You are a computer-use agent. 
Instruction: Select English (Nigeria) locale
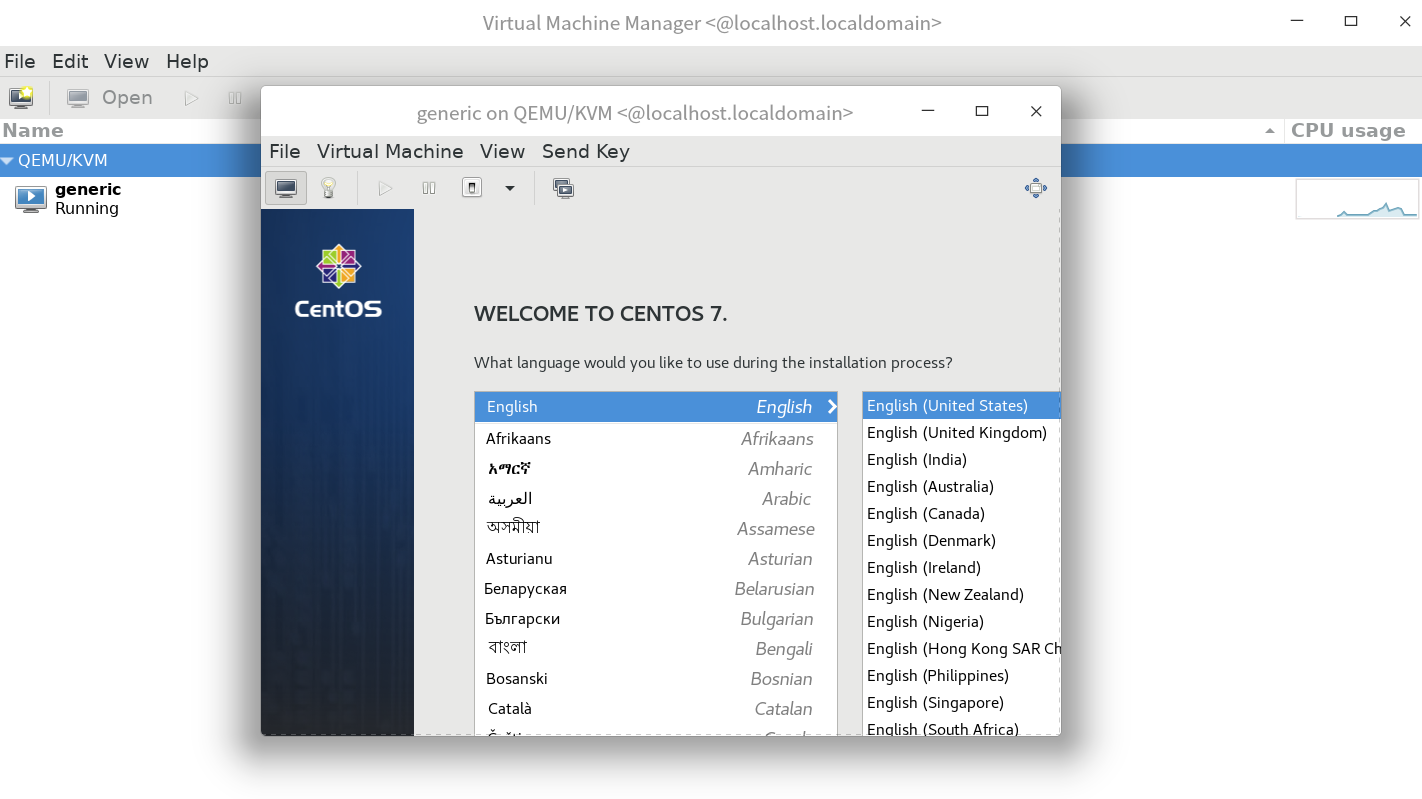(961, 622)
